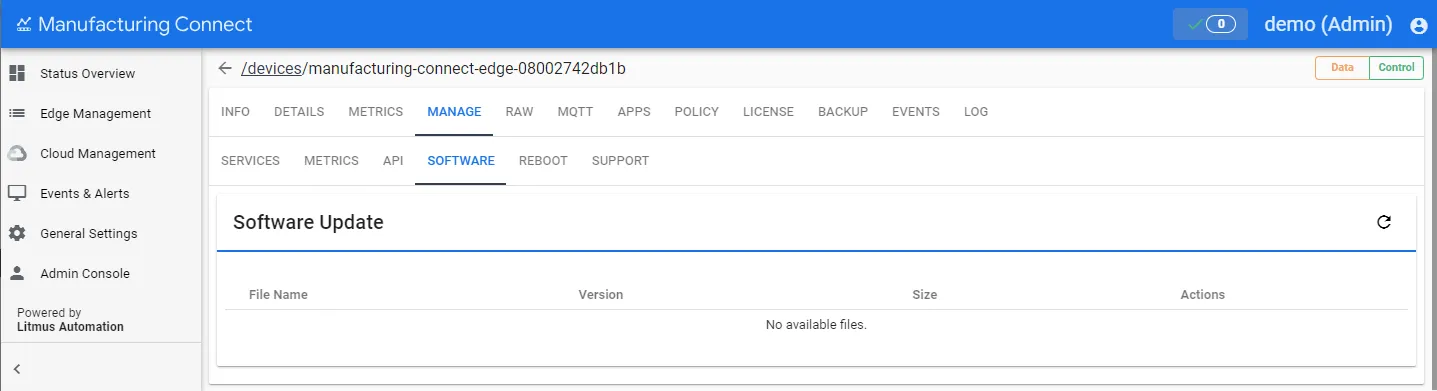Viewport: 1437px width, 391px height.
Task: Switch to the SUPPORT sub-tab
Action: pyautogui.click(x=620, y=161)
